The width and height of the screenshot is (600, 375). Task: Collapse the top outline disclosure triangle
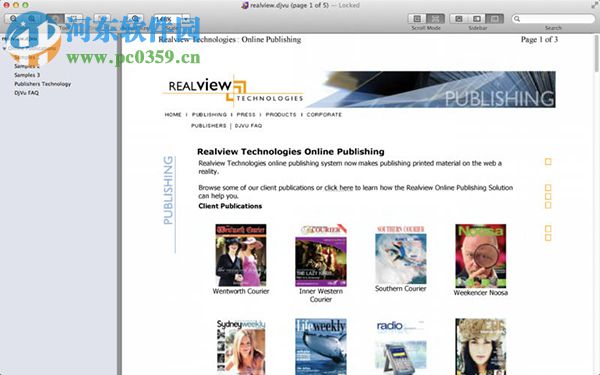tap(4, 49)
